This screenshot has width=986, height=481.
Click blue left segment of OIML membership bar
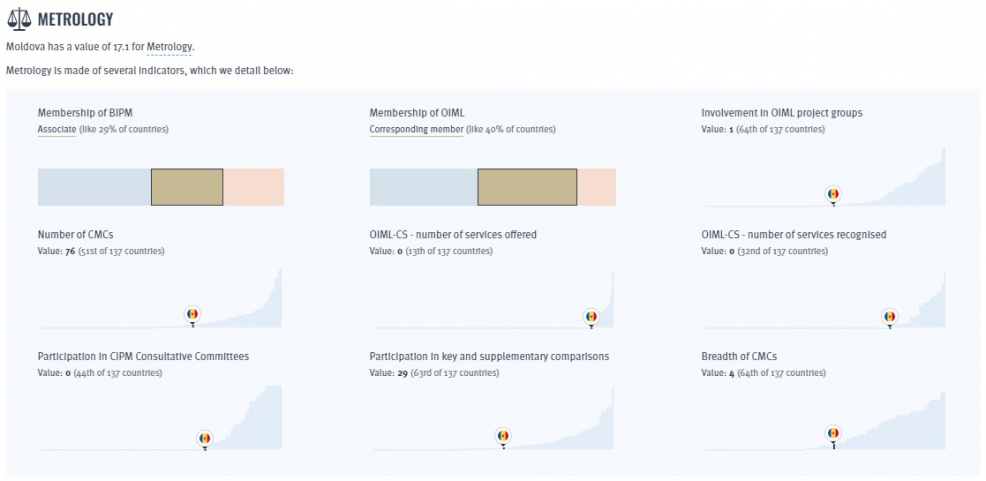pos(423,187)
